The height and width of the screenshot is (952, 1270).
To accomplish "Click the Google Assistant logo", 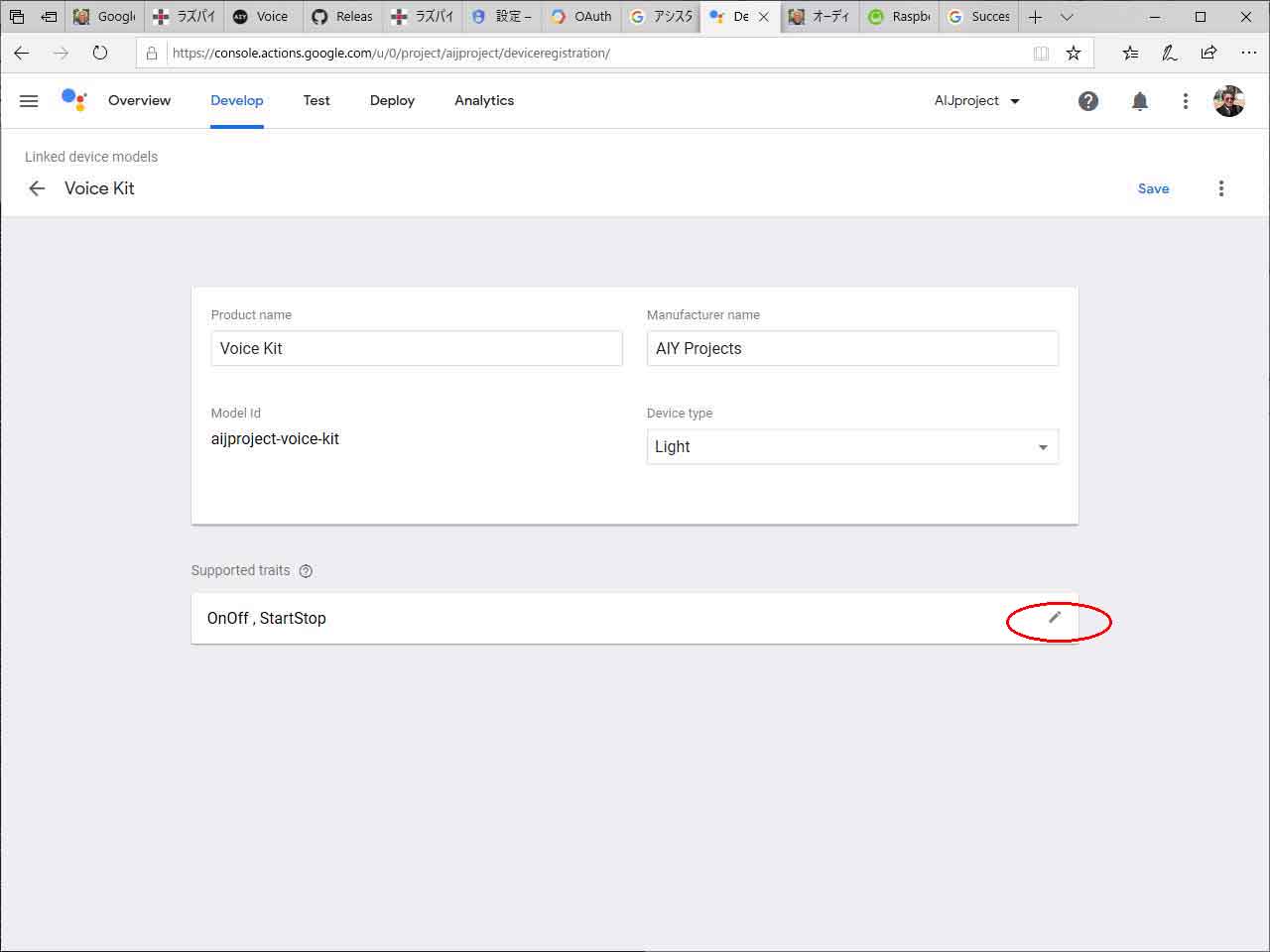I will (x=74, y=99).
